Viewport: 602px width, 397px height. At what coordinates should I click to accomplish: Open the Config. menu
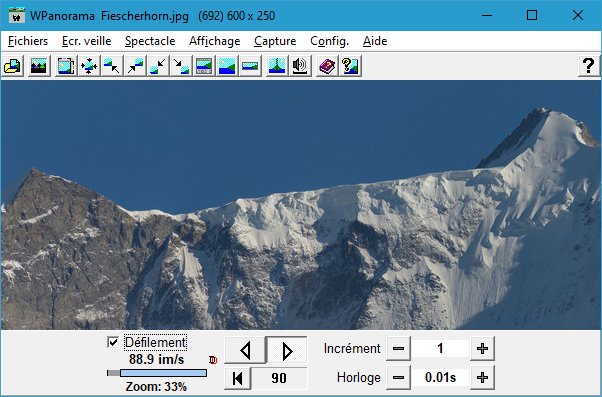(x=329, y=41)
